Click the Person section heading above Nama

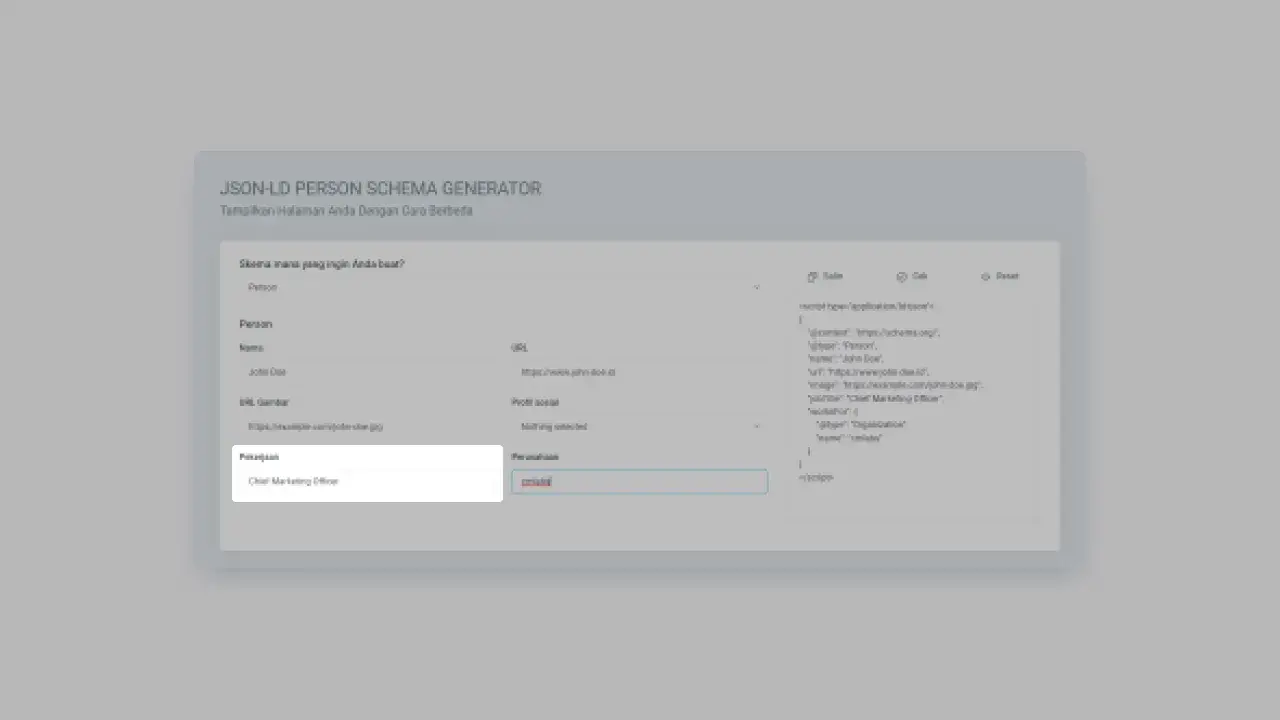pyautogui.click(x=256, y=324)
